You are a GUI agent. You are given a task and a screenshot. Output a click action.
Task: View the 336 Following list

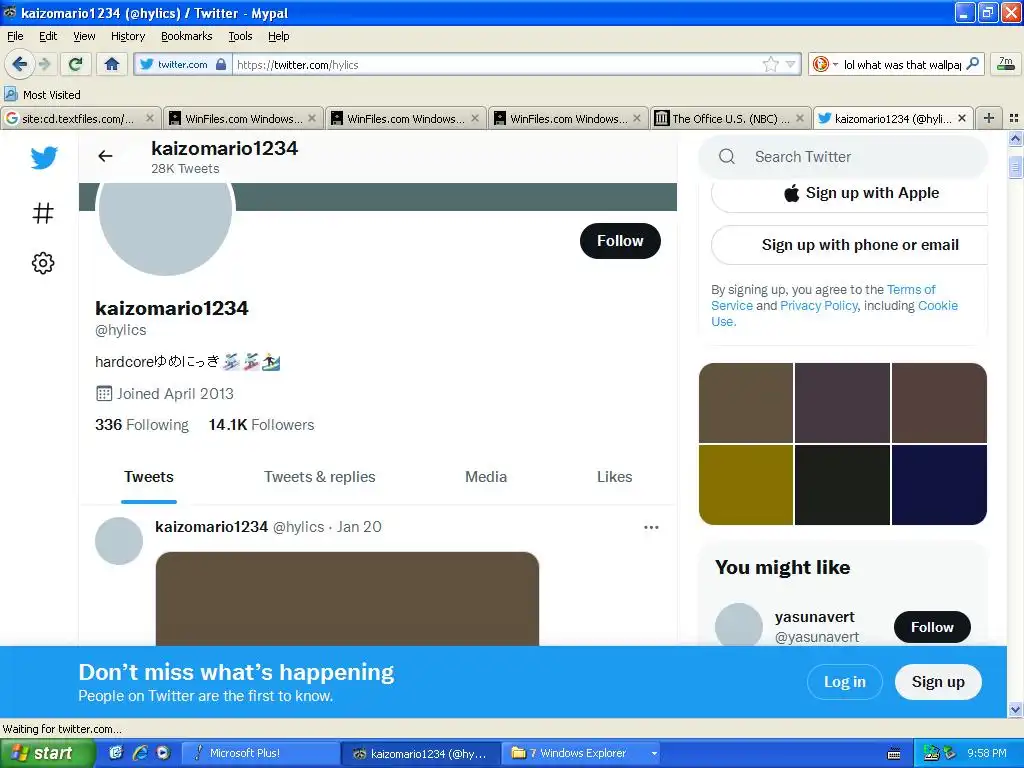pos(142,425)
